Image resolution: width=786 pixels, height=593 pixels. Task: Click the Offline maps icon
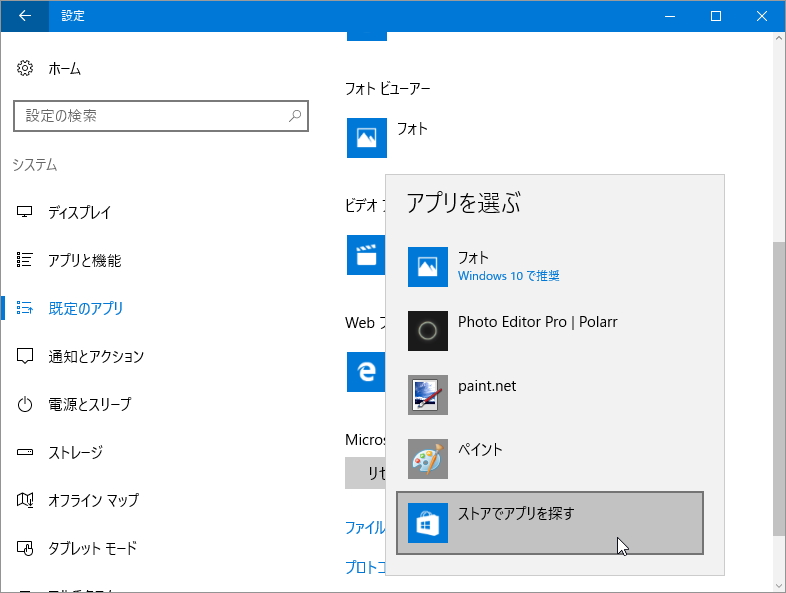25,500
